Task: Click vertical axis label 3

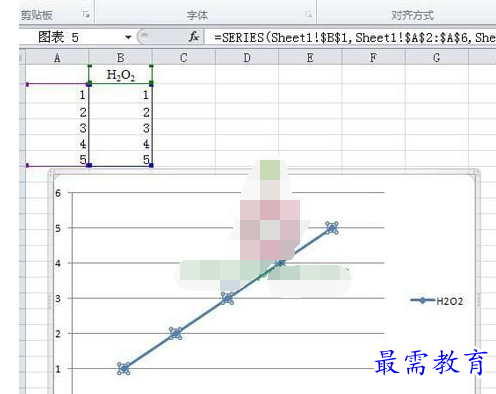Action: 58,299
